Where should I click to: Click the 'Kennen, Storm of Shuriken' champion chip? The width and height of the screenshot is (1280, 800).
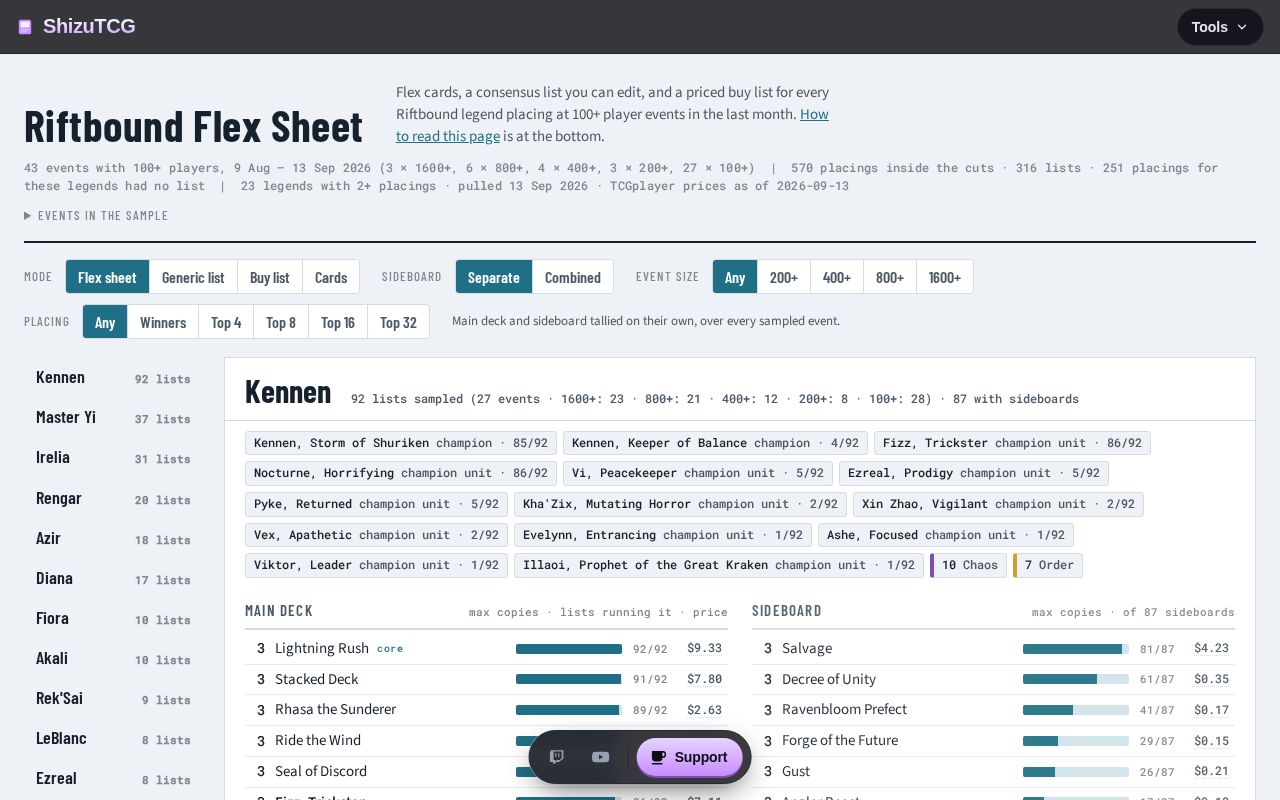401,443
